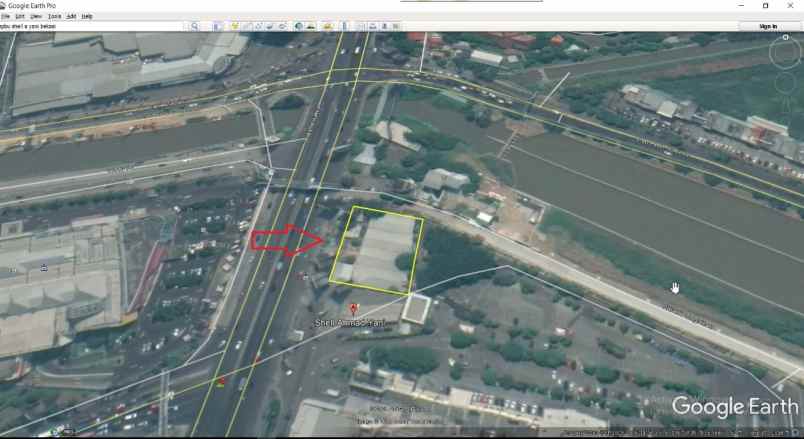Open the Add menu
Screen dimensions: 804x439
point(71,16)
